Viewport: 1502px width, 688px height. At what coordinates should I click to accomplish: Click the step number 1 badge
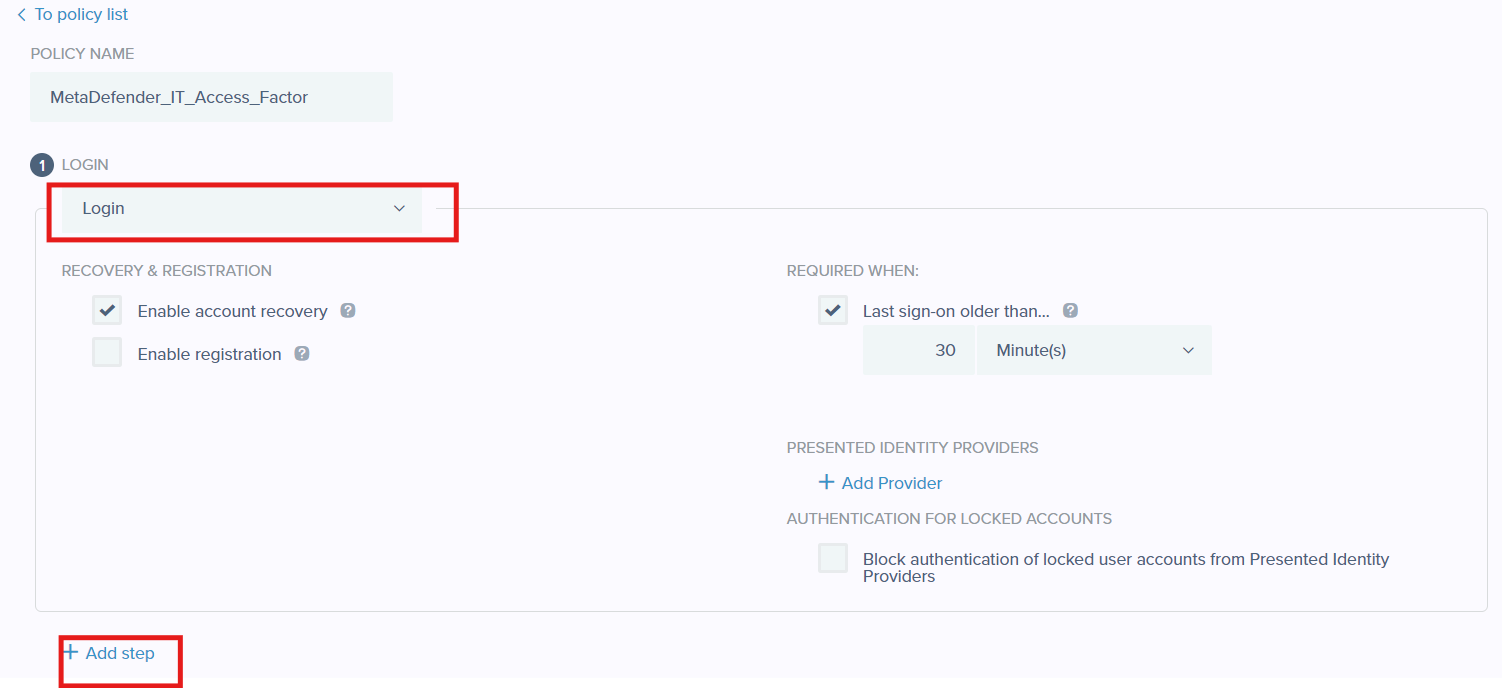(x=42, y=165)
